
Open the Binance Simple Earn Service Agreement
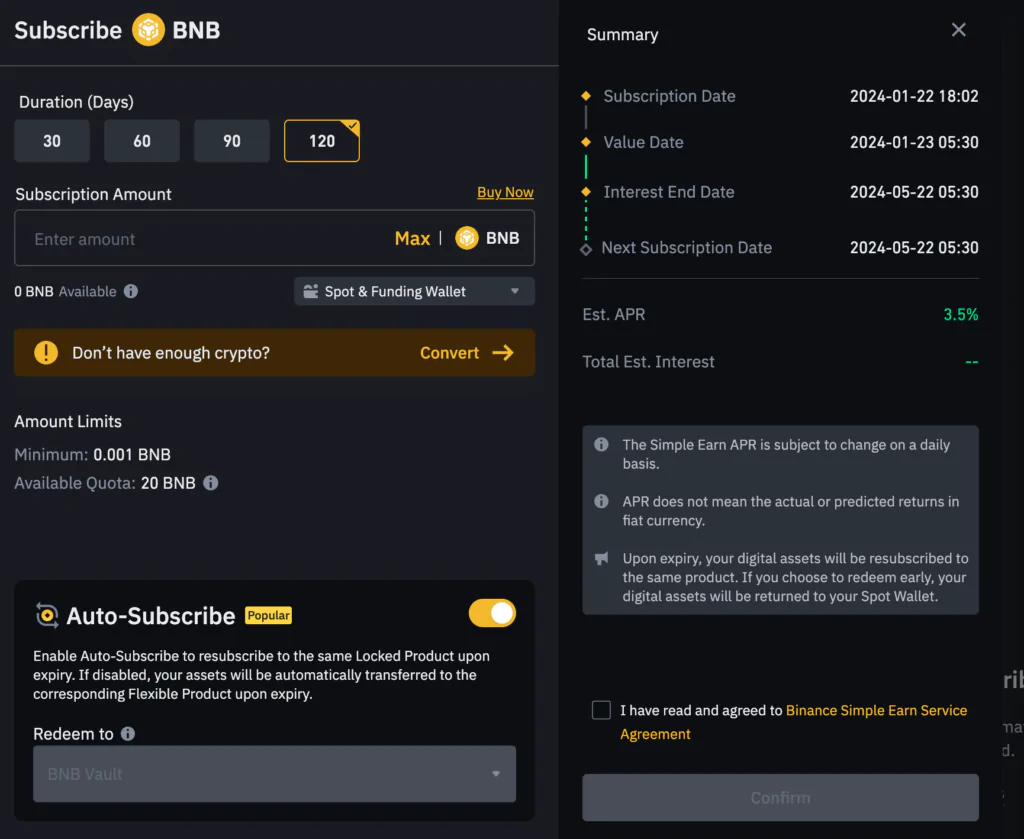click(x=876, y=710)
